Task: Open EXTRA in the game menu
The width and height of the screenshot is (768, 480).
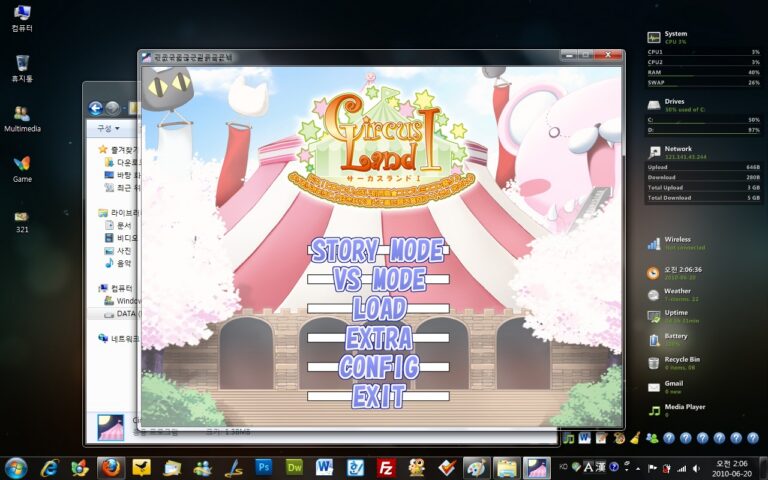Action: click(x=379, y=337)
